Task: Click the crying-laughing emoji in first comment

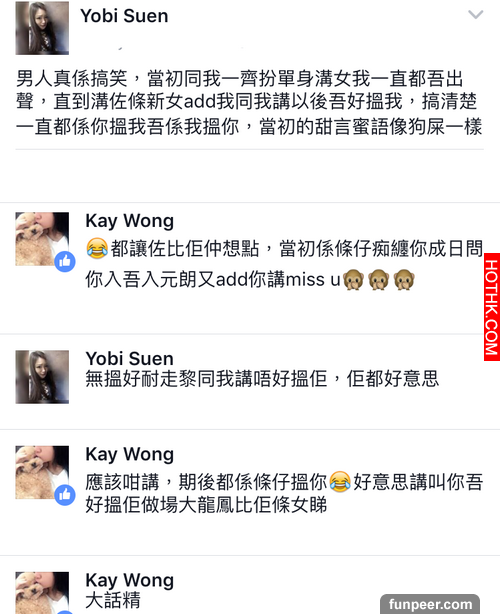Action: pyautogui.click(x=97, y=248)
